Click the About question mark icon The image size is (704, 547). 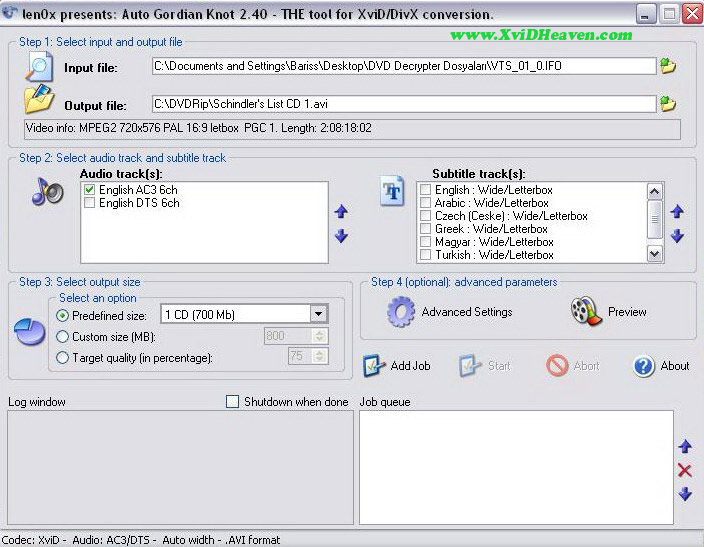point(644,366)
